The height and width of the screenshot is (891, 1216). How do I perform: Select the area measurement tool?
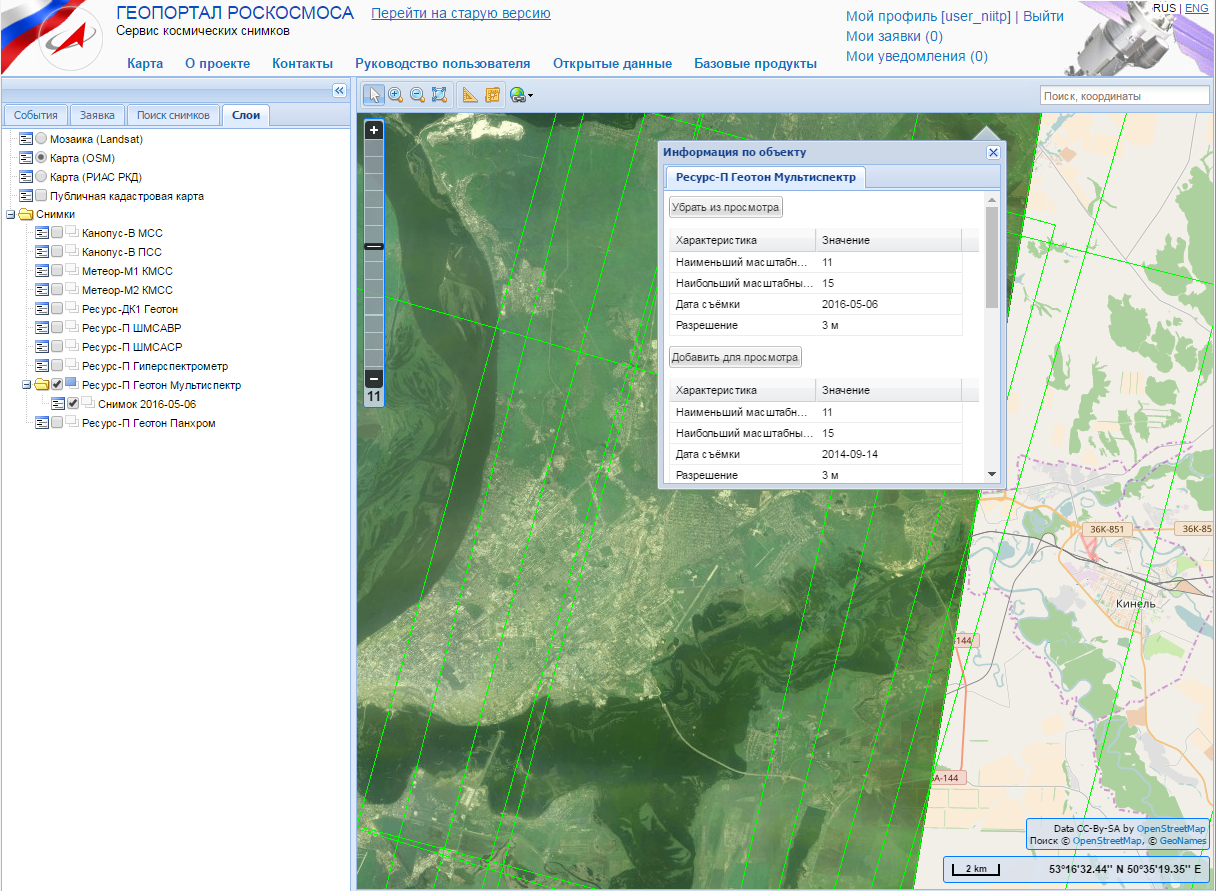[x=492, y=95]
